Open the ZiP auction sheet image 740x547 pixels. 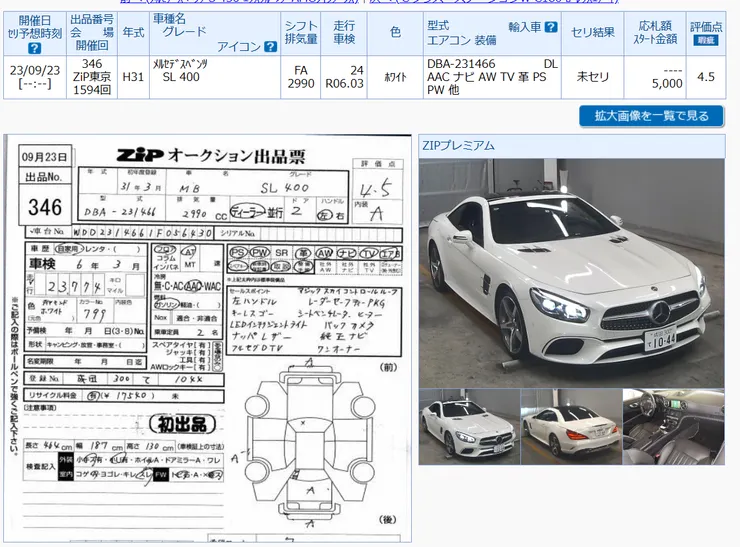point(208,338)
